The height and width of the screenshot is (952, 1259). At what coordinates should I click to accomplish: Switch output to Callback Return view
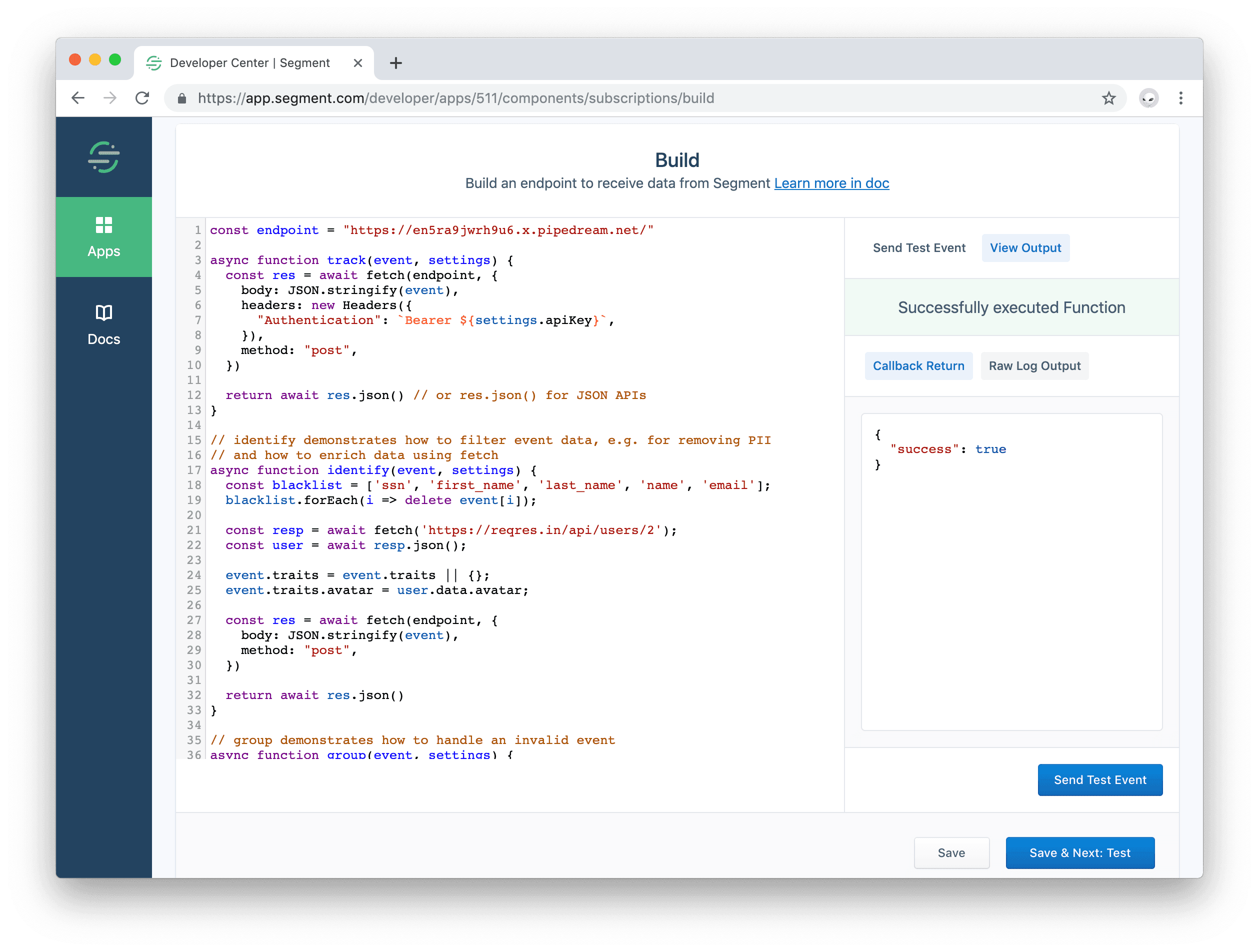point(918,366)
